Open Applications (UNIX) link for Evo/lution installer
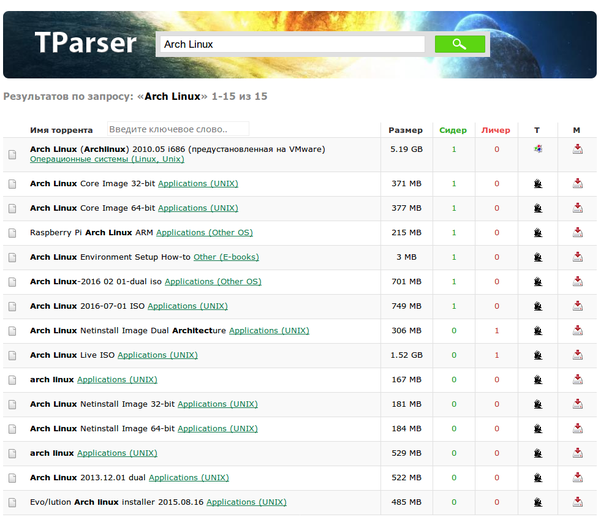609x525 pixels. click(x=247, y=502)
